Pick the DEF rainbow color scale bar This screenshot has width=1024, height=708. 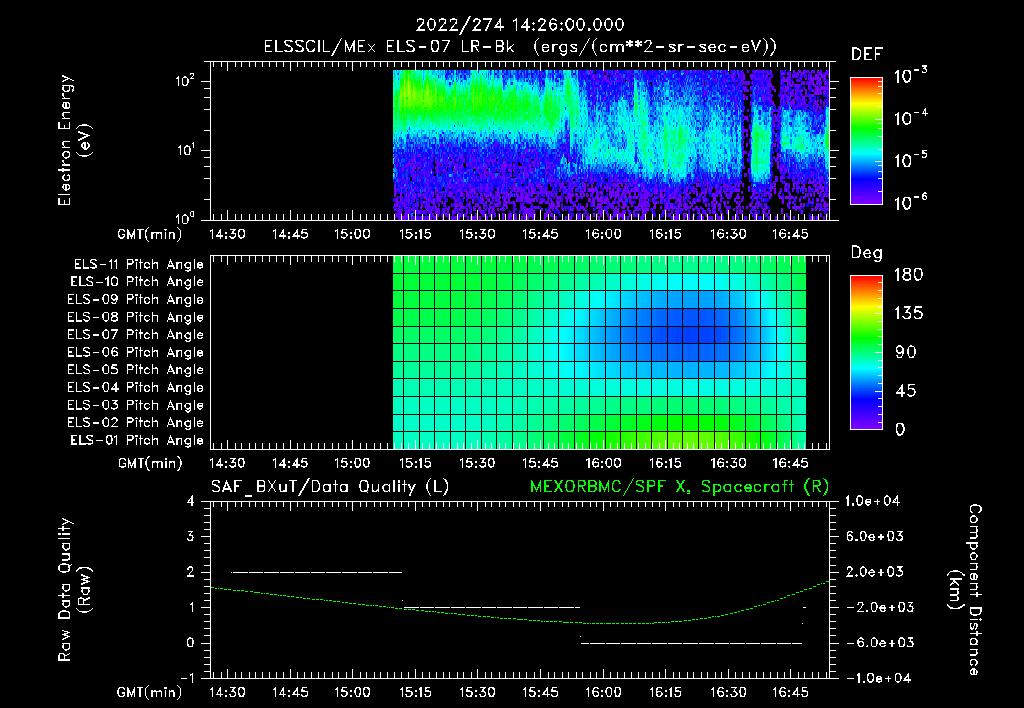866,140
